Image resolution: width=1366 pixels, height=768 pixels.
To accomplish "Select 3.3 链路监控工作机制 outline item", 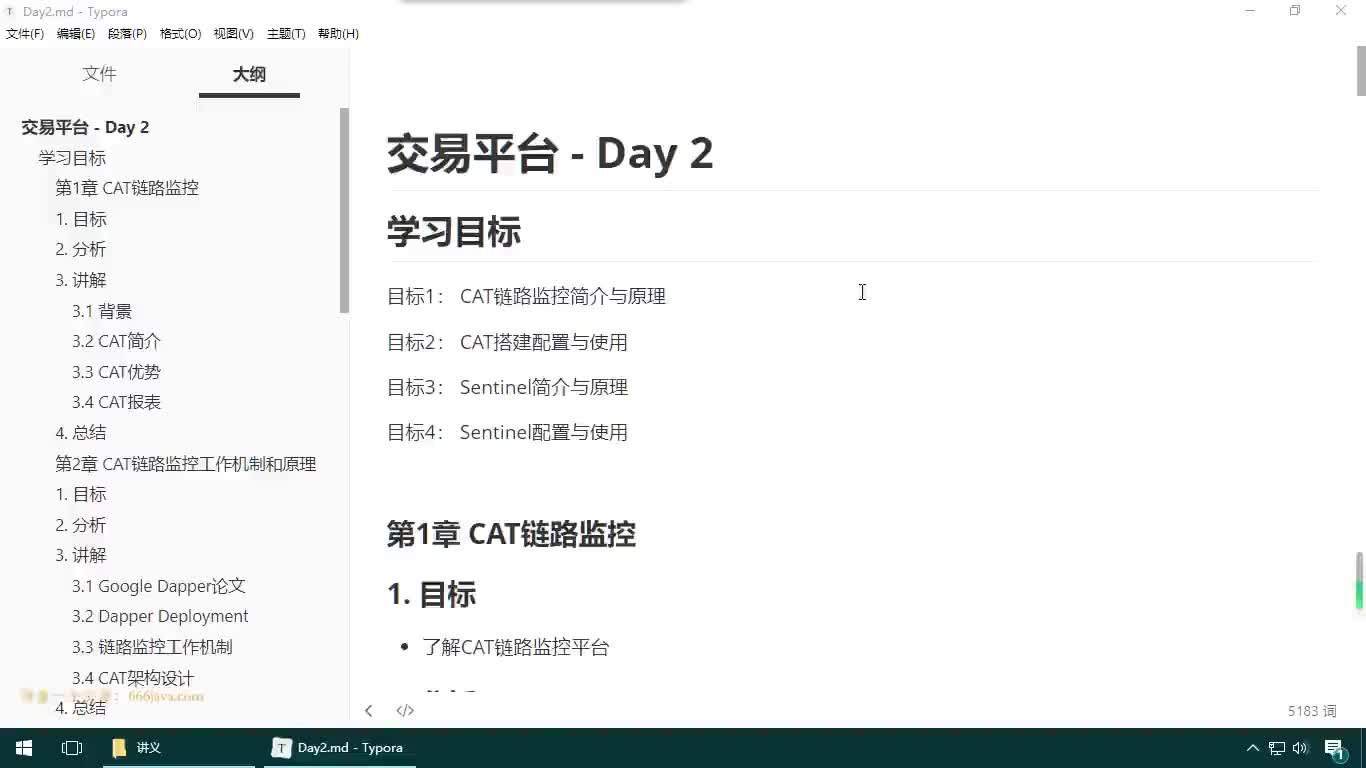I will click(x=152, y=647).
